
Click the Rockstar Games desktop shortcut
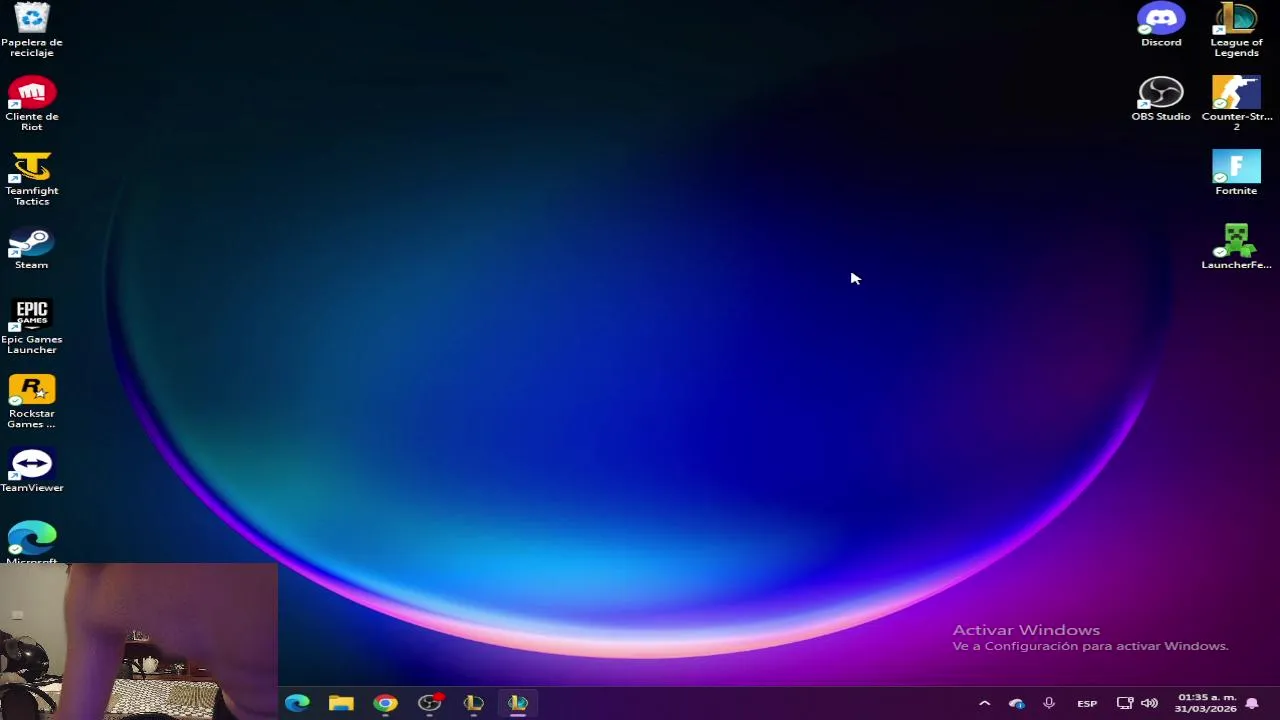point(32,401)
